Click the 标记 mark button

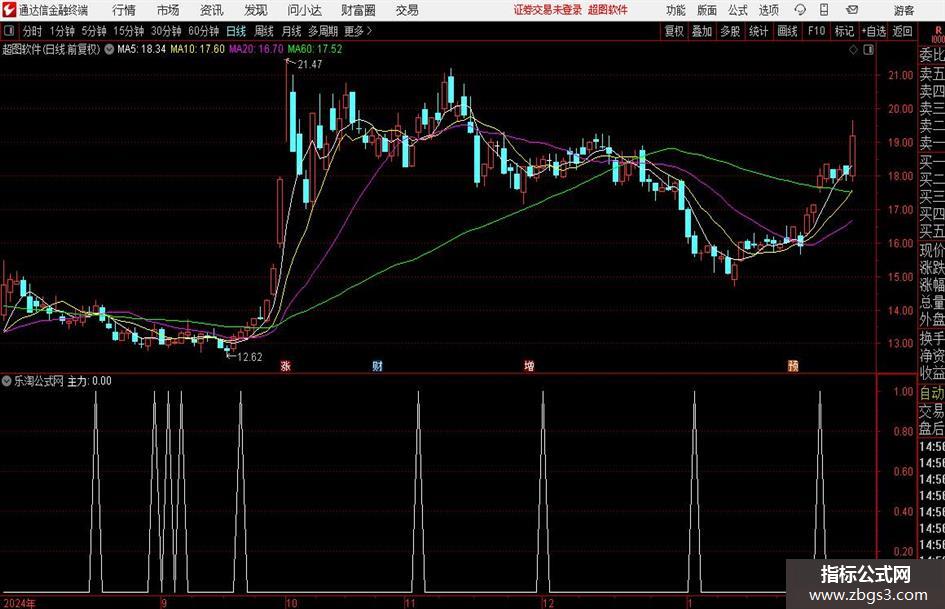844,31
